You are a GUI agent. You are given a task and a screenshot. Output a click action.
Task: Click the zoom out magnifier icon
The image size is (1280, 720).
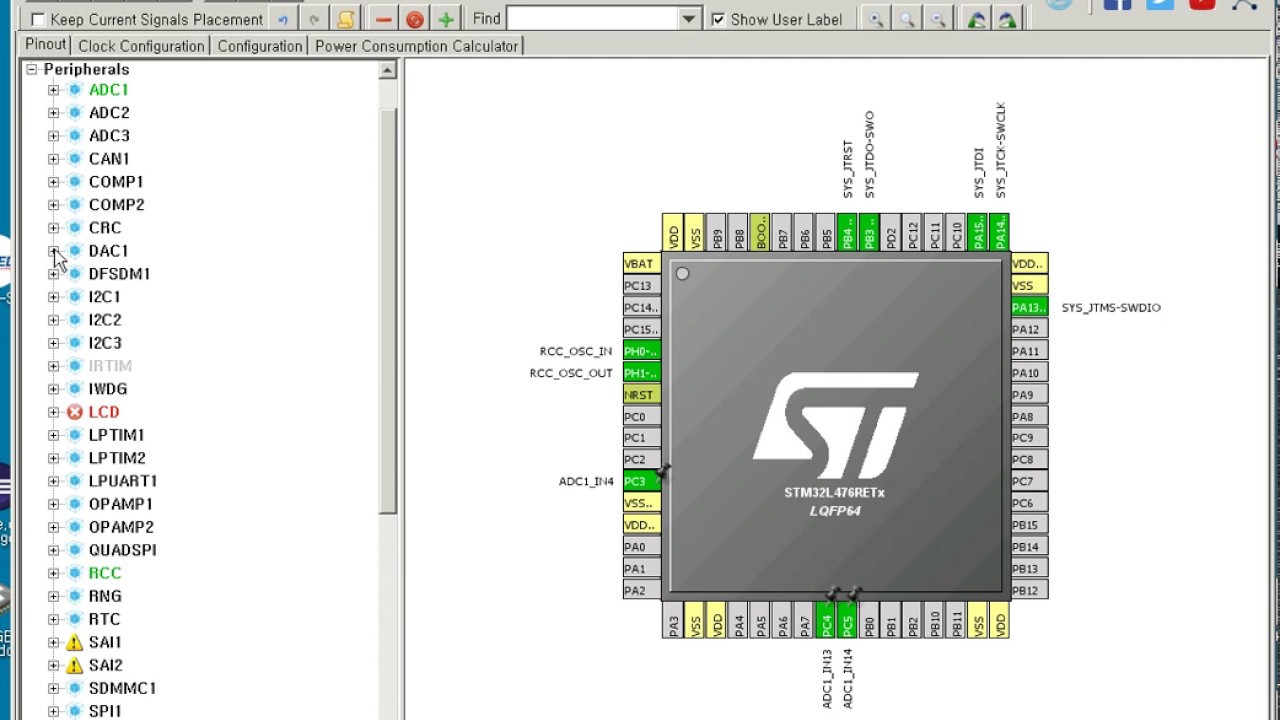[x=938, y=19]
